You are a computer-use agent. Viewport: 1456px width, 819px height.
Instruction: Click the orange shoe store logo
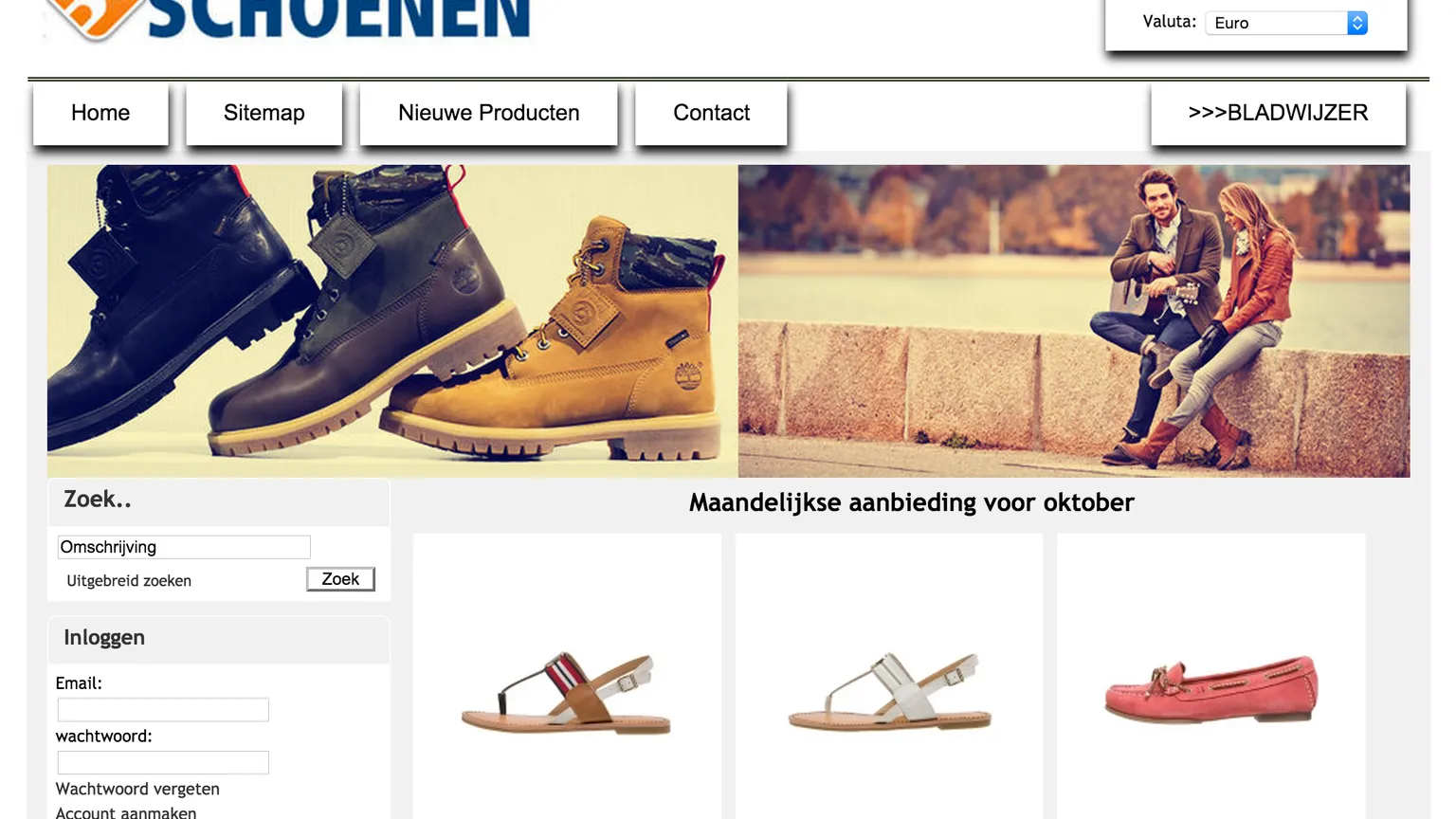[90, 17]
